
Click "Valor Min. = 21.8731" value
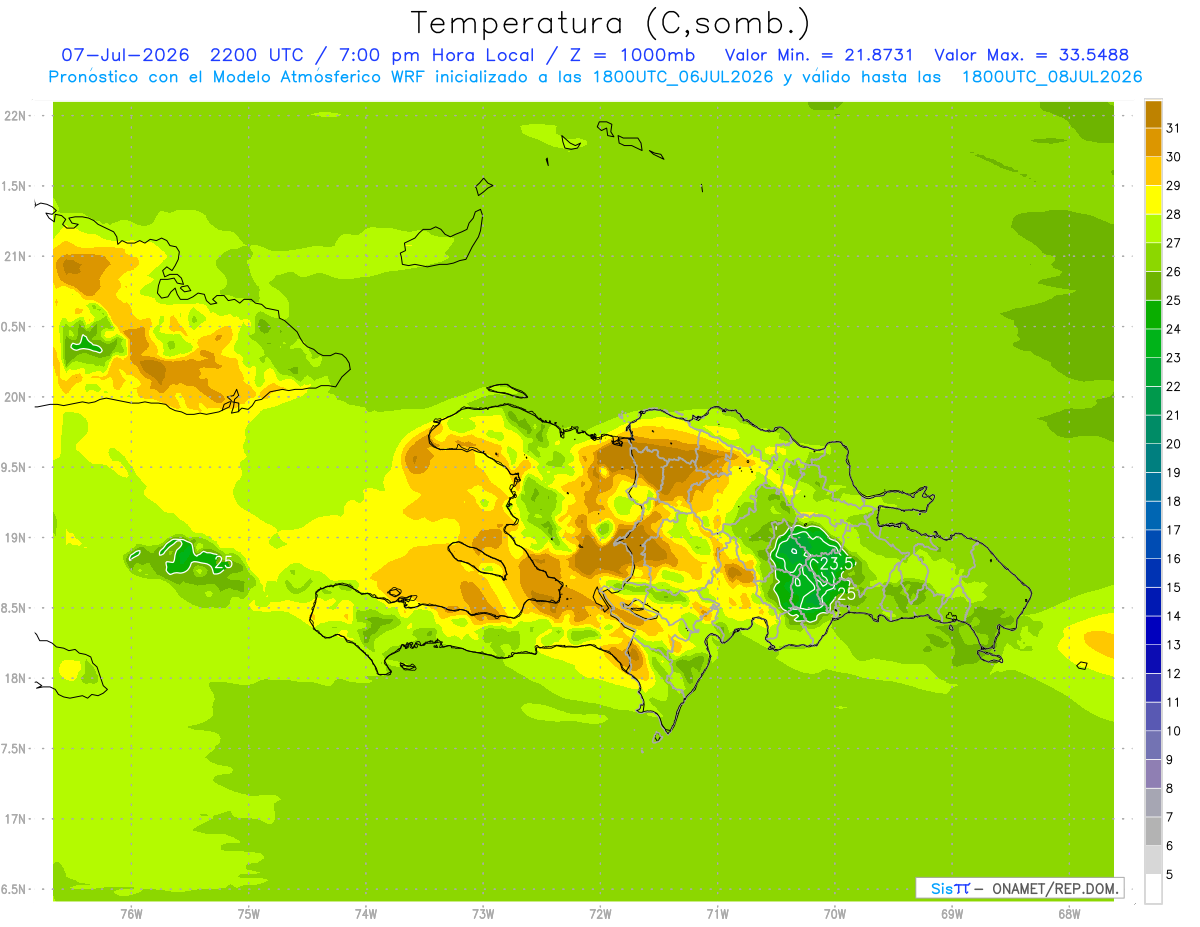(x=819, y=55)
